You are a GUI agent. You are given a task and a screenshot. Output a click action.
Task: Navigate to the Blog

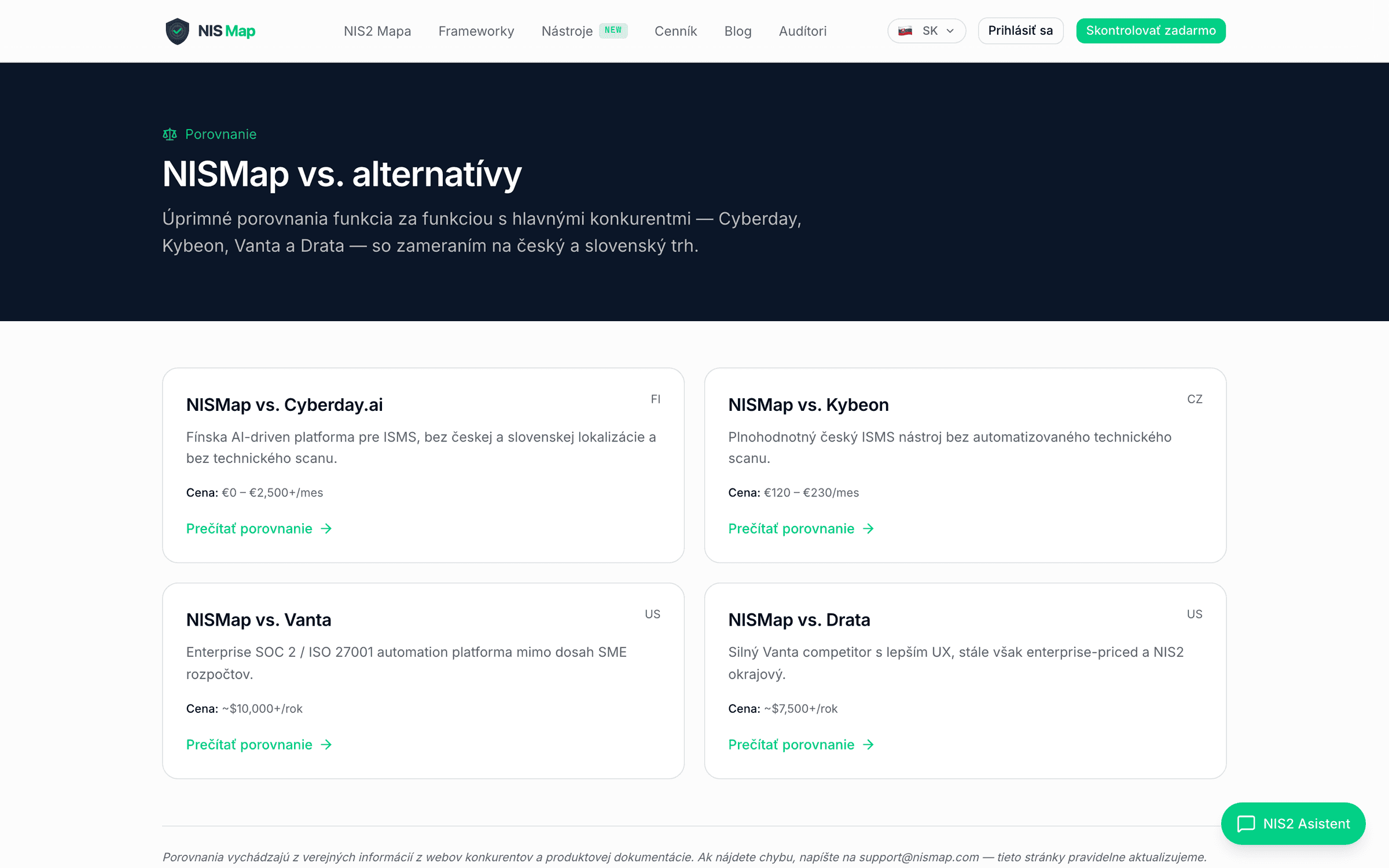point(738,31)
